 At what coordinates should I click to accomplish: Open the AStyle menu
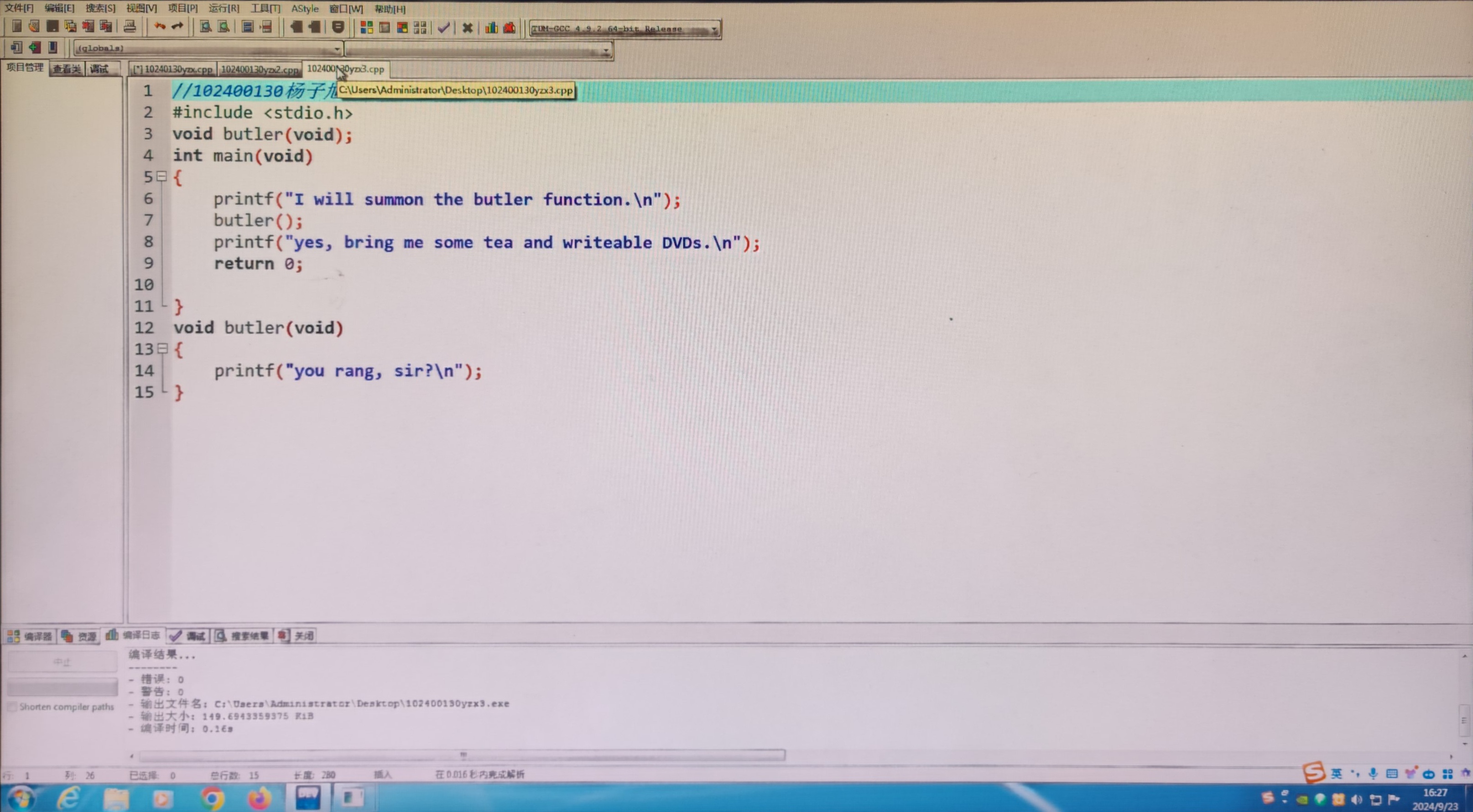point(305,9)
